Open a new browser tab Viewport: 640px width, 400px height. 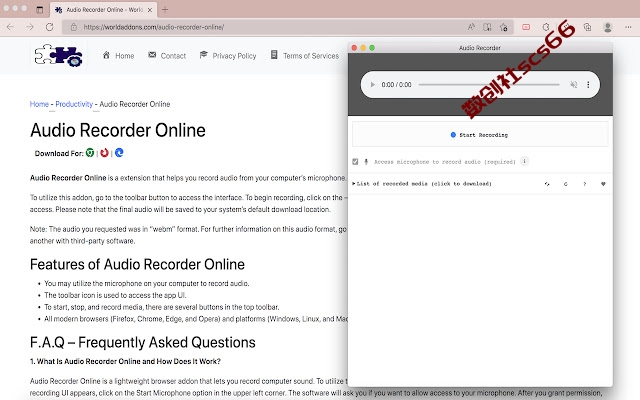pos(165,10)
